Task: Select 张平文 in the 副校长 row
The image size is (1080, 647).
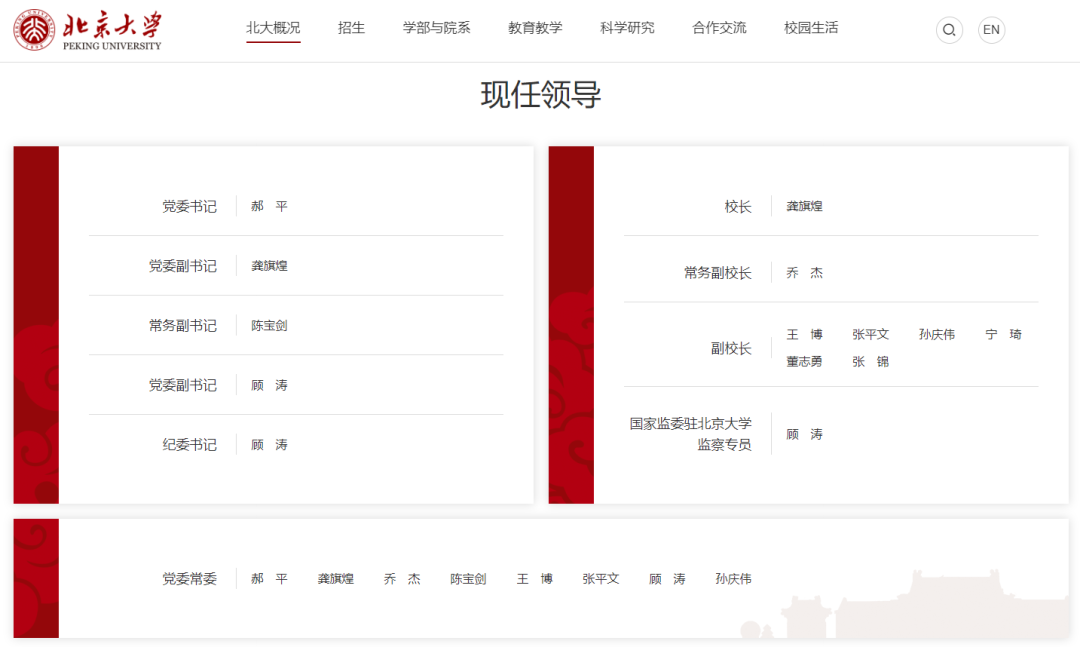Action: tap(871, 334)
